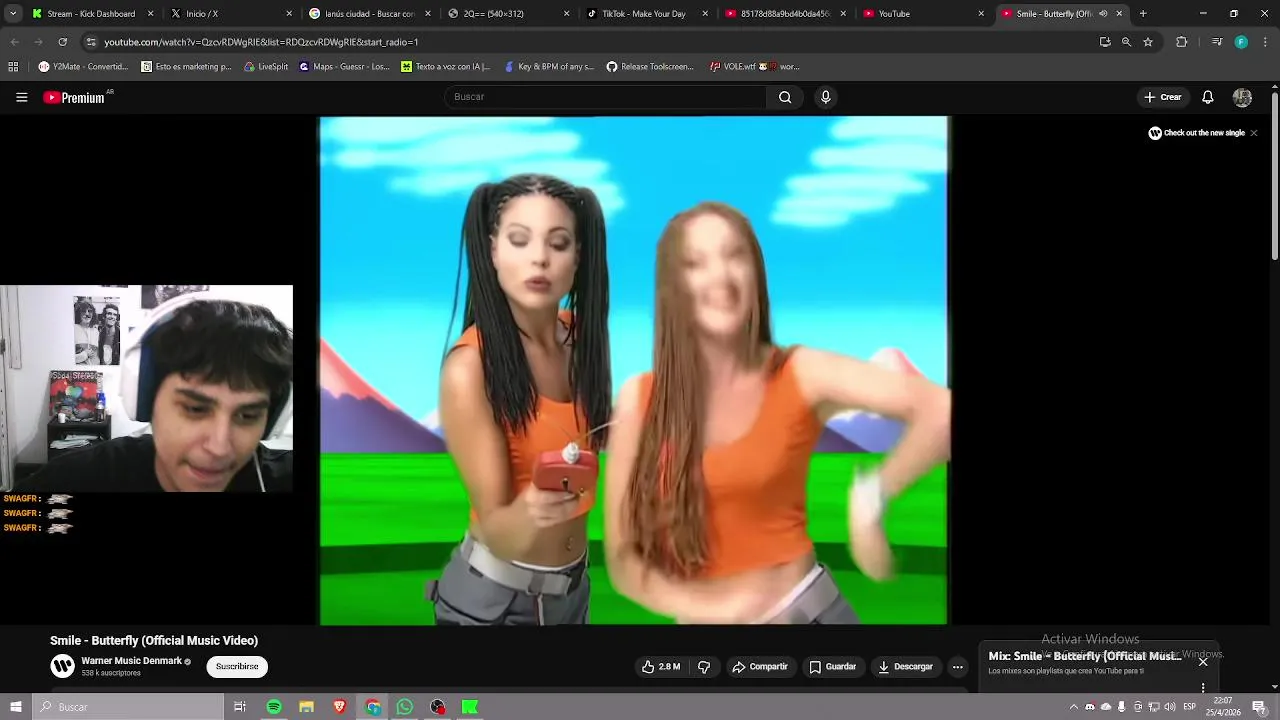Open Brave browser from the taskbar
This screenshot has height=720, width=1280.
[x=339, y=707]
